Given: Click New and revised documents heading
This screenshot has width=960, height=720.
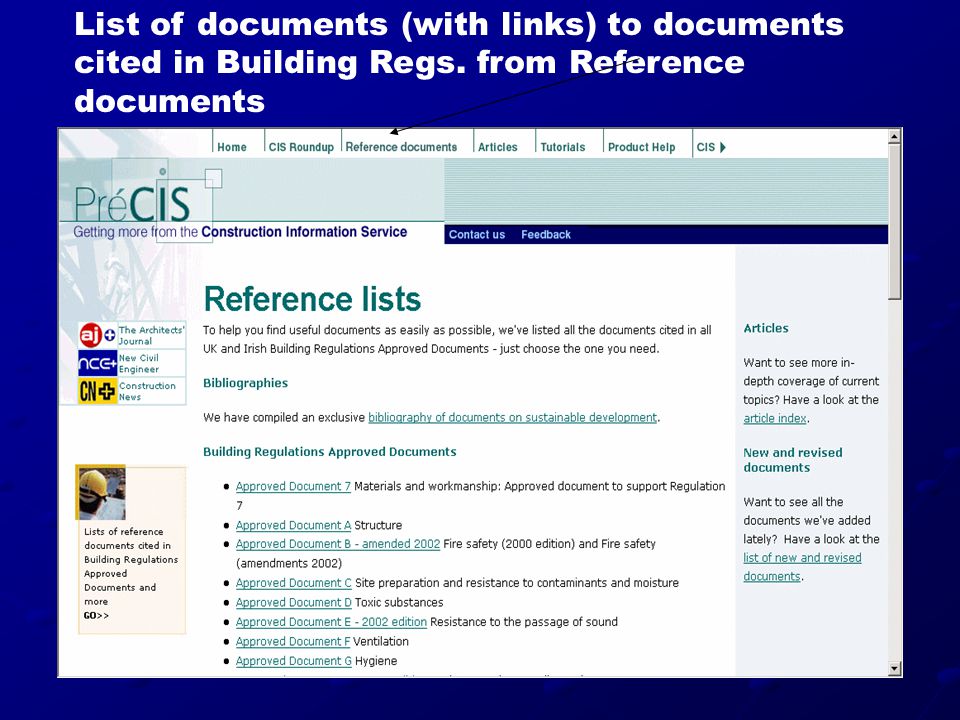Looking at the screenshot, I should click(x=793, y=460).
